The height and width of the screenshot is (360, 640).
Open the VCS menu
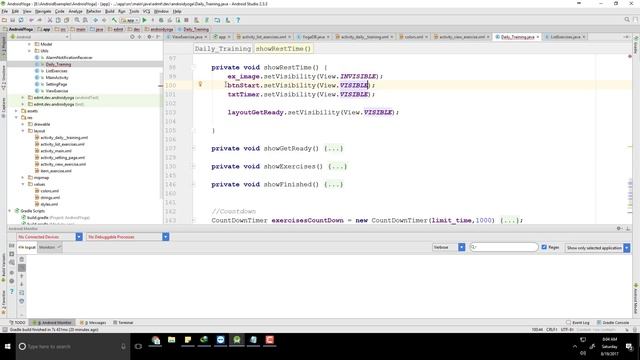click(146, 11)
